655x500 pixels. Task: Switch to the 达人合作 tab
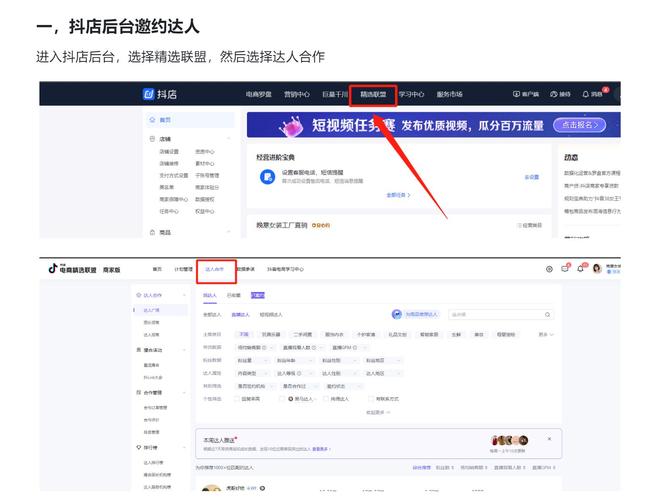click(215, 269)
